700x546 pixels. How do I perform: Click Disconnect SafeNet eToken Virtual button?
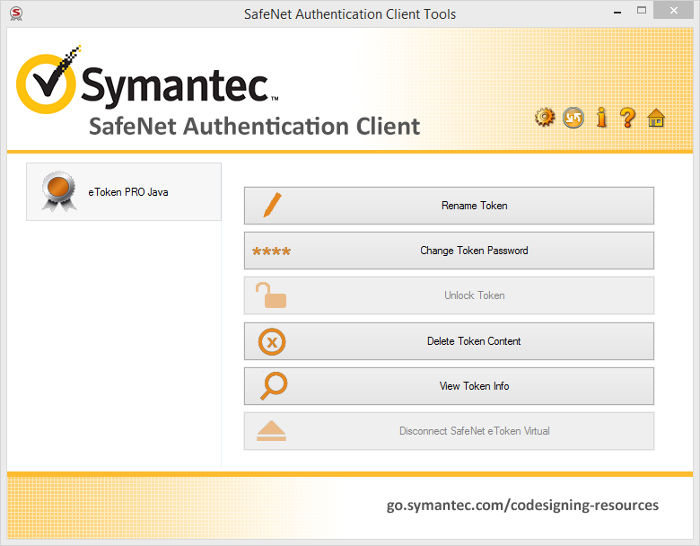(x=449, y=431)
